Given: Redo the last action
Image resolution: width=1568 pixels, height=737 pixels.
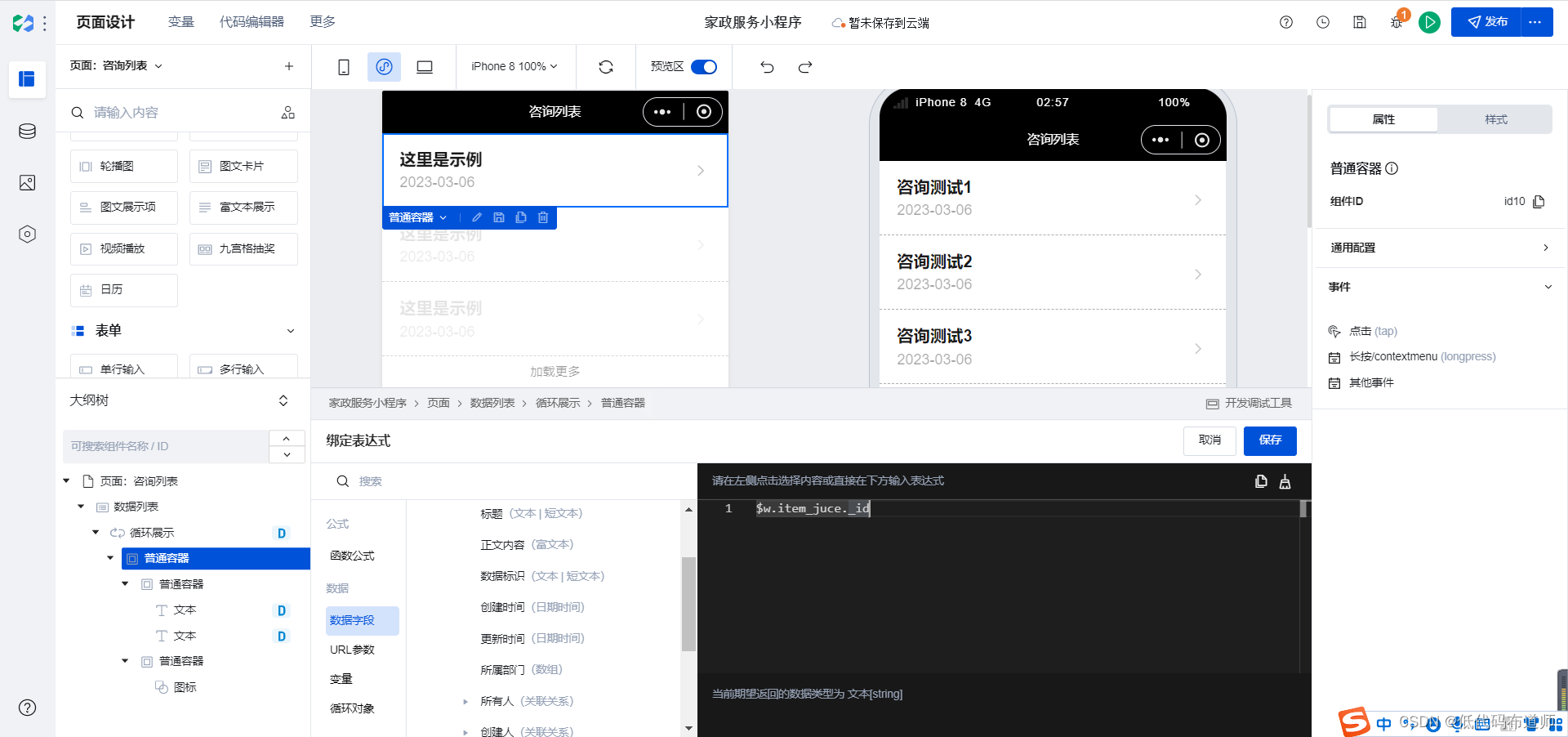Looking at the screenshot, I should click(805, 67).
